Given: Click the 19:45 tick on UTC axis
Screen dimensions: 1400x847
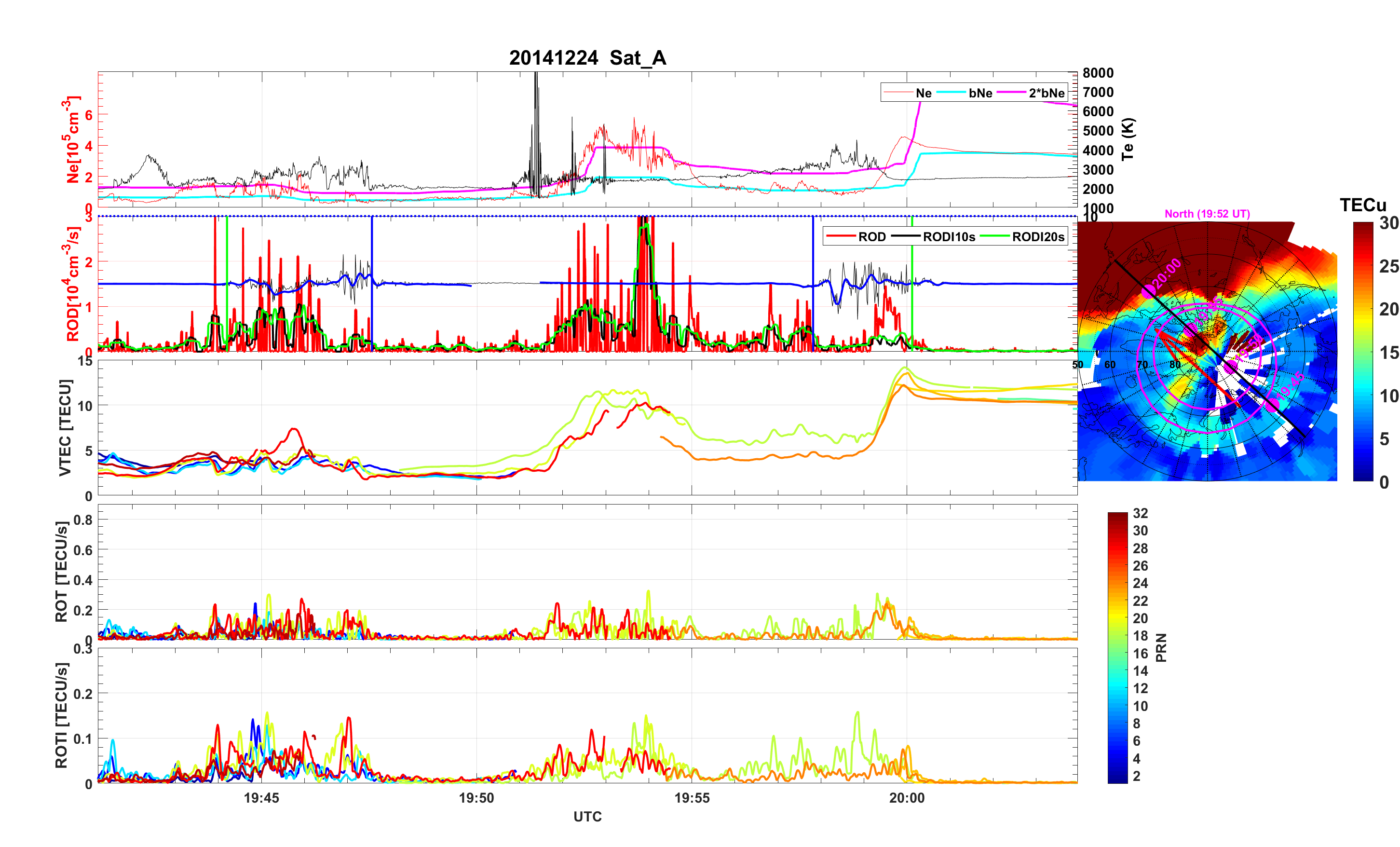Looking at the screenshot, I should 261,797.
